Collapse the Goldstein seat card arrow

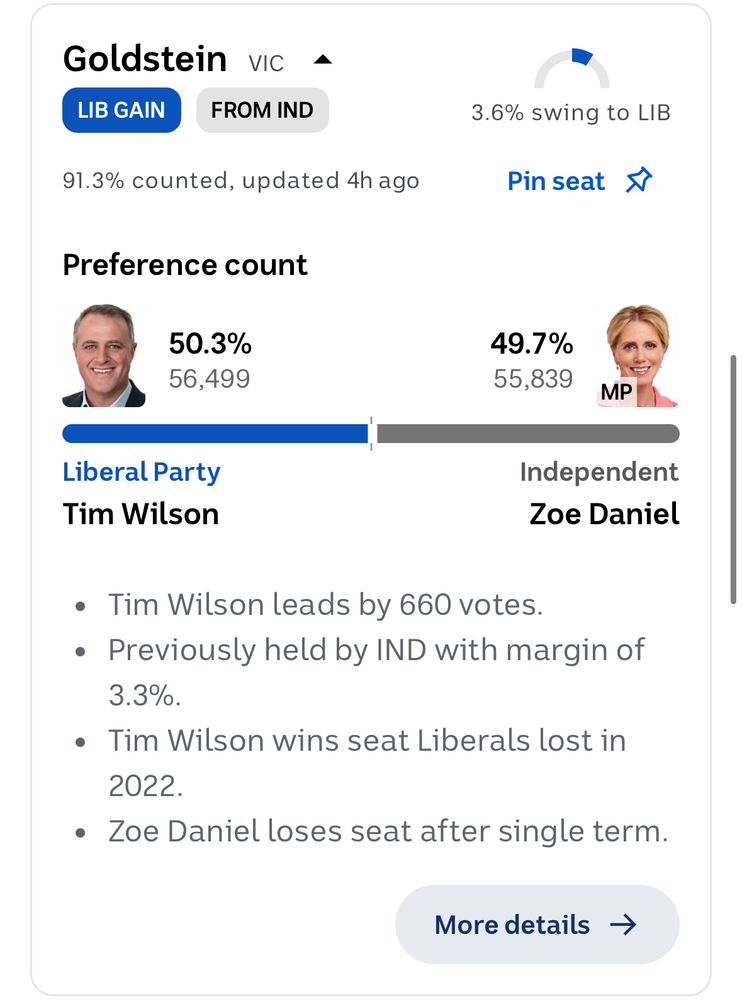323,60
